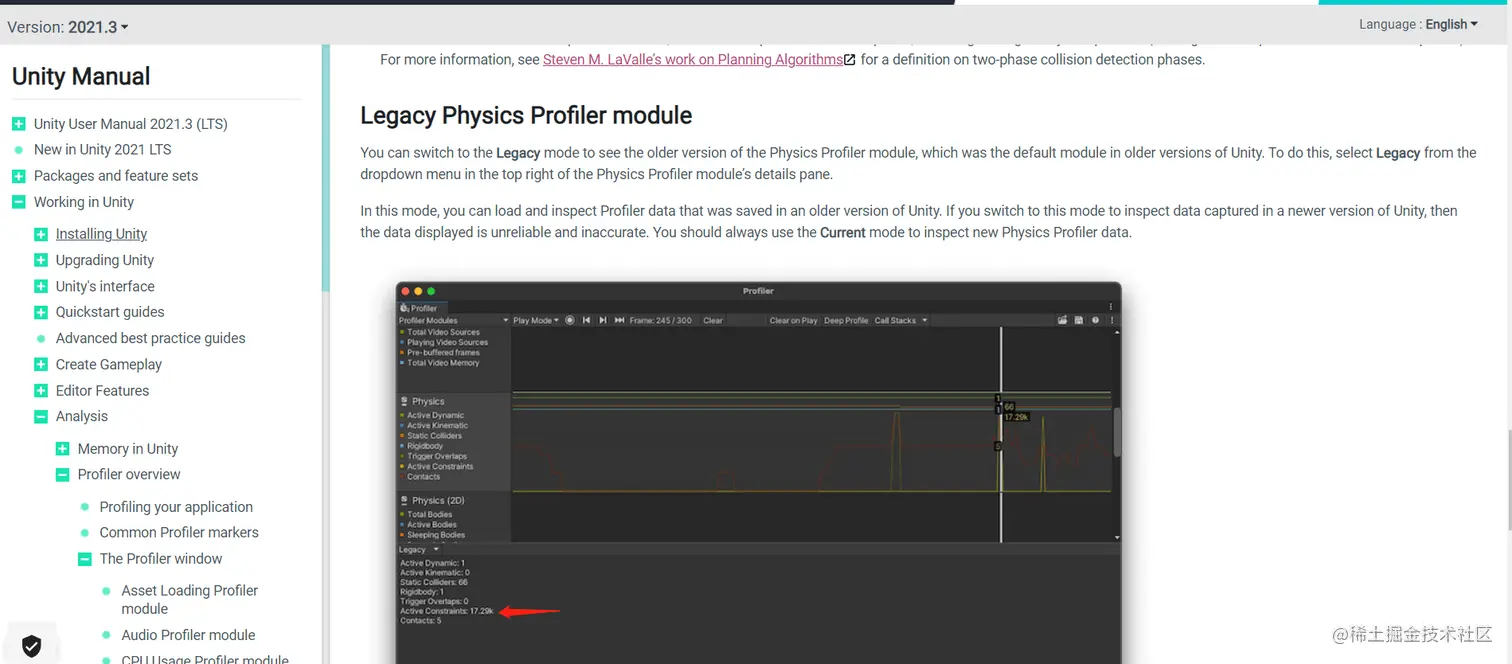Open Asset Loading Profiler module page
The height and width of the screenshot is (664, 1512).
190,600
